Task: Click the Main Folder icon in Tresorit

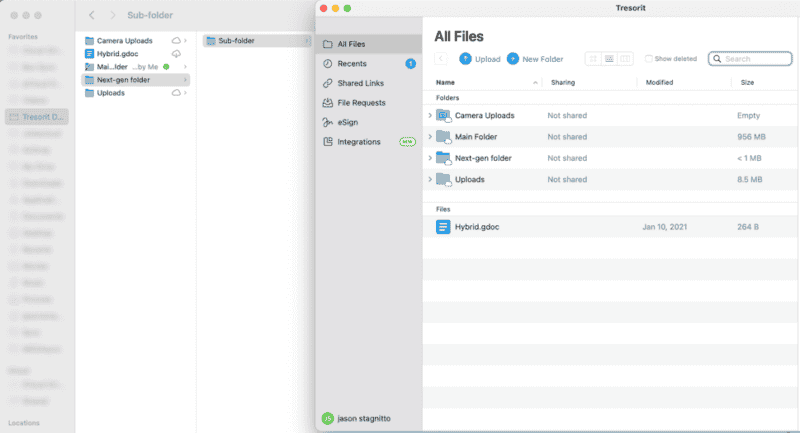Action: 443,137
